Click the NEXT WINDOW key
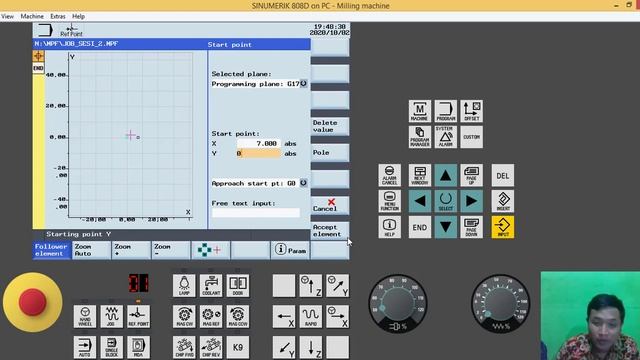Screen dimensions: 640x360 tap(420, 176)
